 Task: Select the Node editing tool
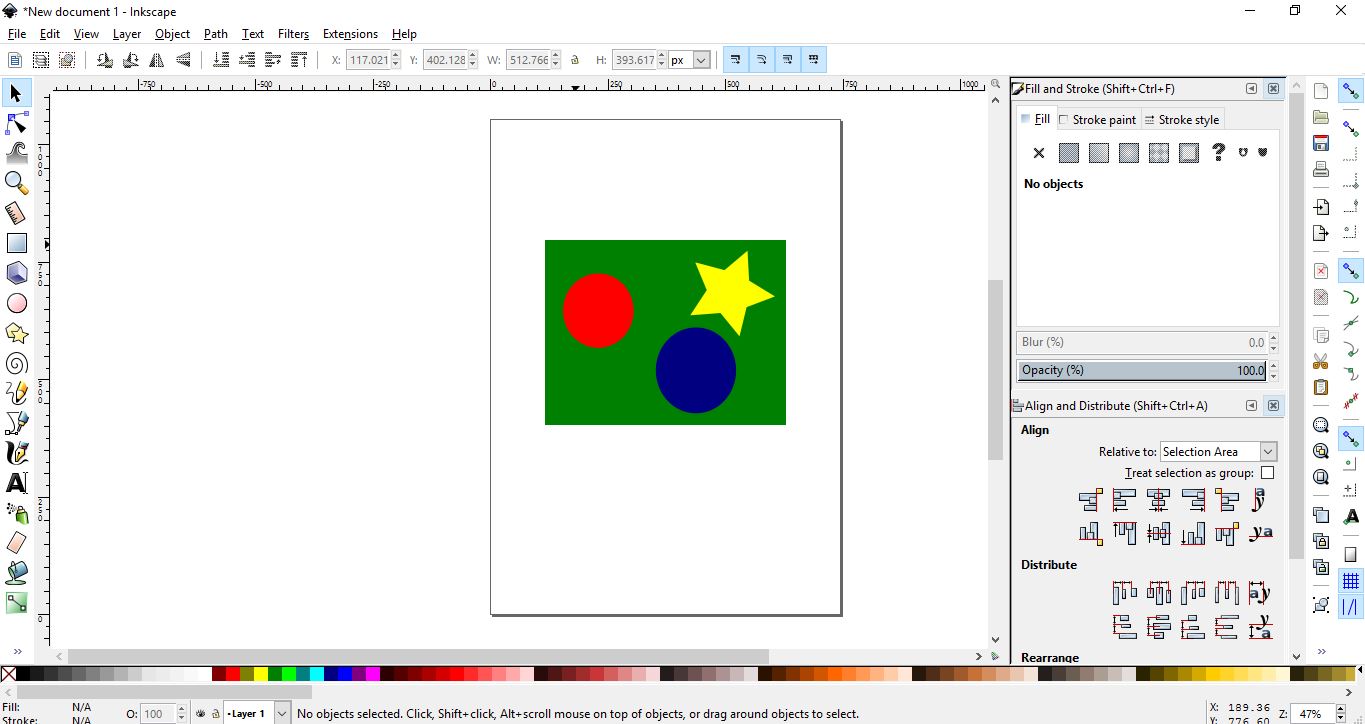pos(17,124)
